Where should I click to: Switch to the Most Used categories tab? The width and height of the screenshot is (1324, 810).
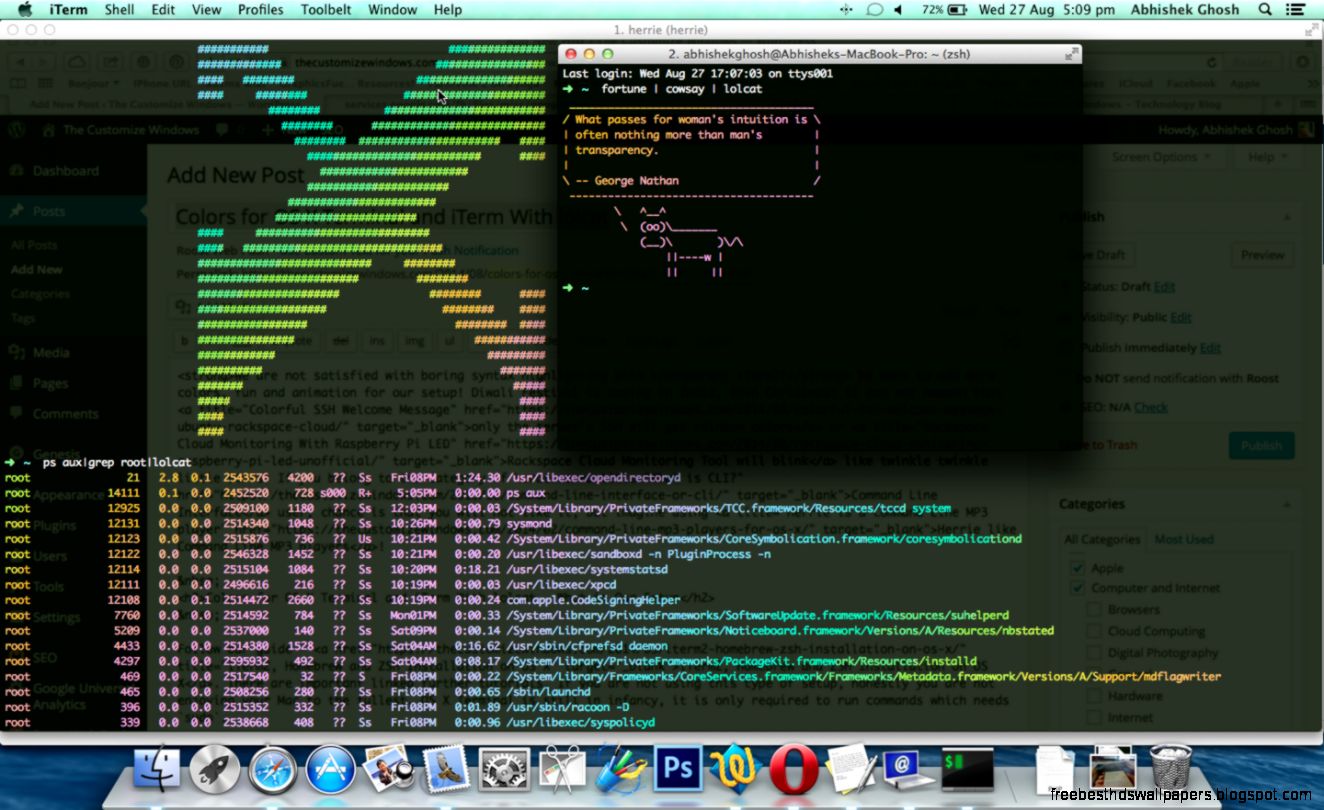(x=1184, y=538)
